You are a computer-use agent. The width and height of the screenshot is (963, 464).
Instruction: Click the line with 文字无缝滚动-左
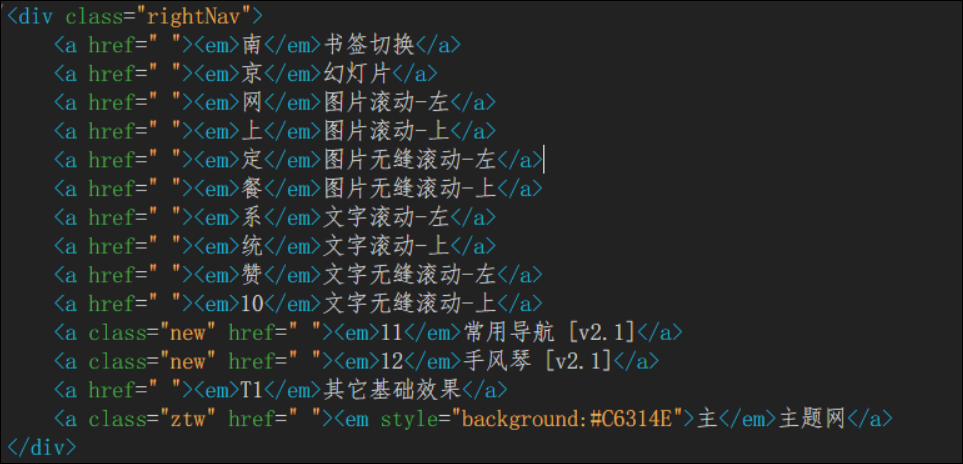coord(298,275)
